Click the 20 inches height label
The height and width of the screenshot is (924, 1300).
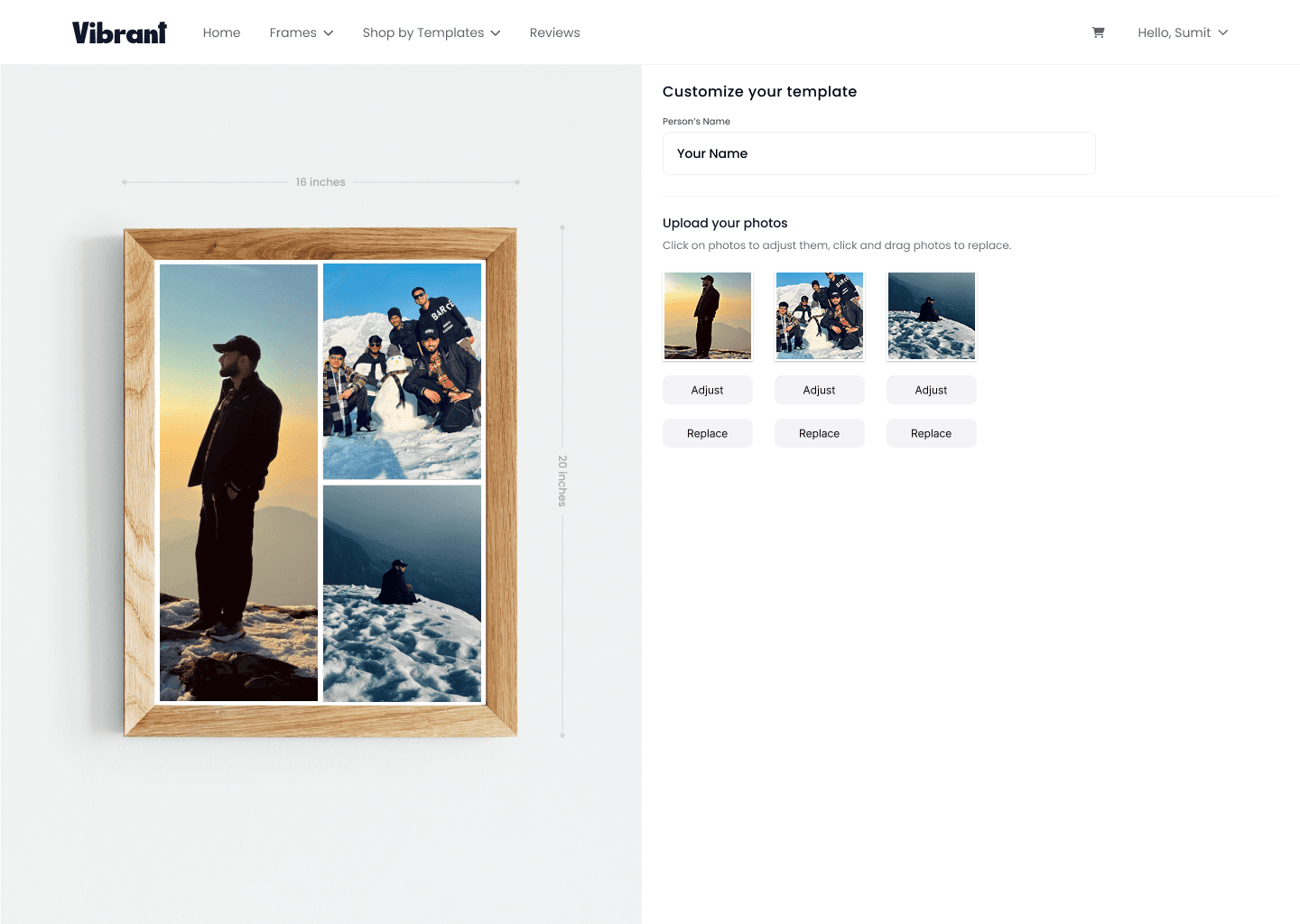tap(562, 481)
